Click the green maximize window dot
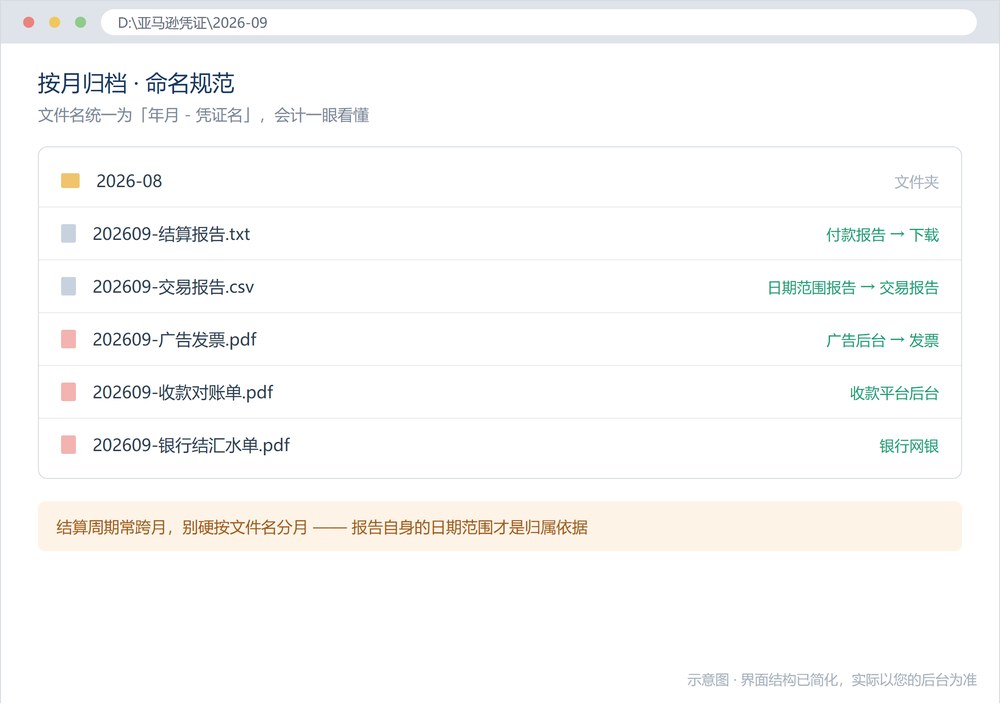Viewport: 1000px width, 704px height. click(80, 22)
